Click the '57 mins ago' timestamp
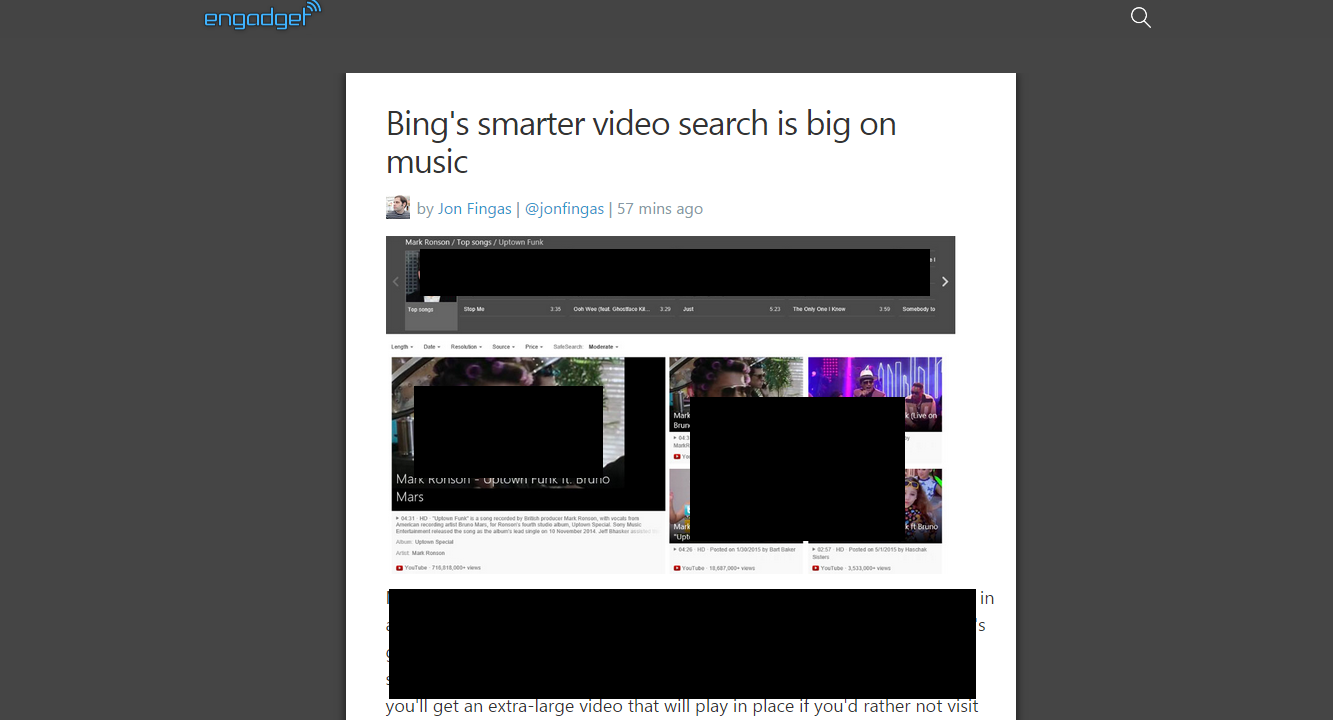Image resolution: width=1333 pixels, height=720 pixels. pos(660,209)
